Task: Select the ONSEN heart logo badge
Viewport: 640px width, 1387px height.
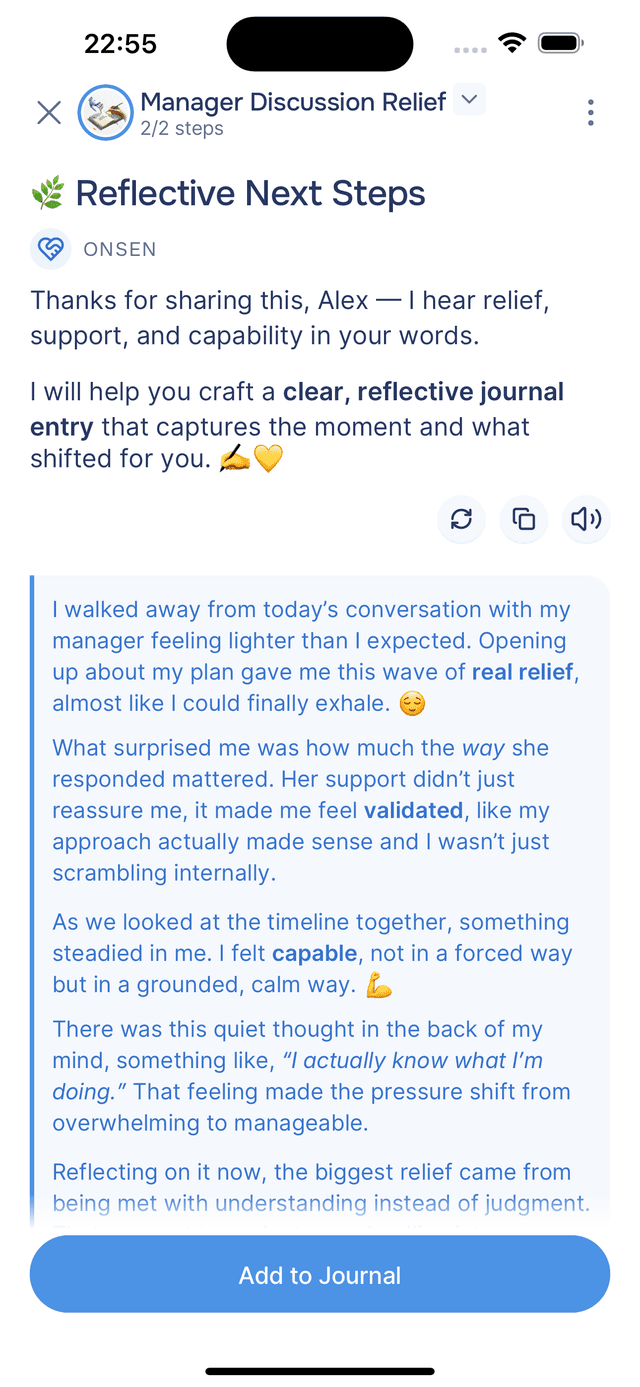Action: point(50,248)
